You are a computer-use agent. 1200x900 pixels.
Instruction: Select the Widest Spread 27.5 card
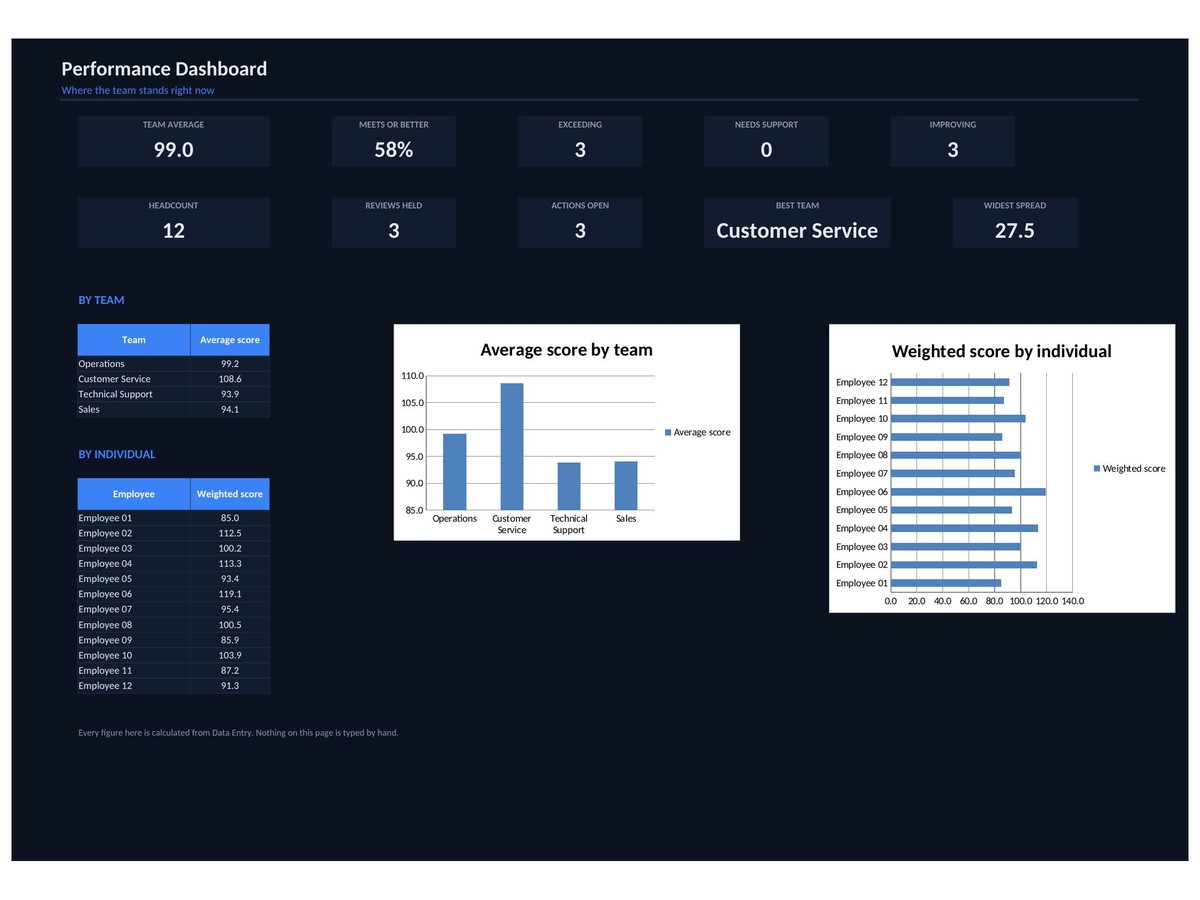click(x=1015, y=222)
